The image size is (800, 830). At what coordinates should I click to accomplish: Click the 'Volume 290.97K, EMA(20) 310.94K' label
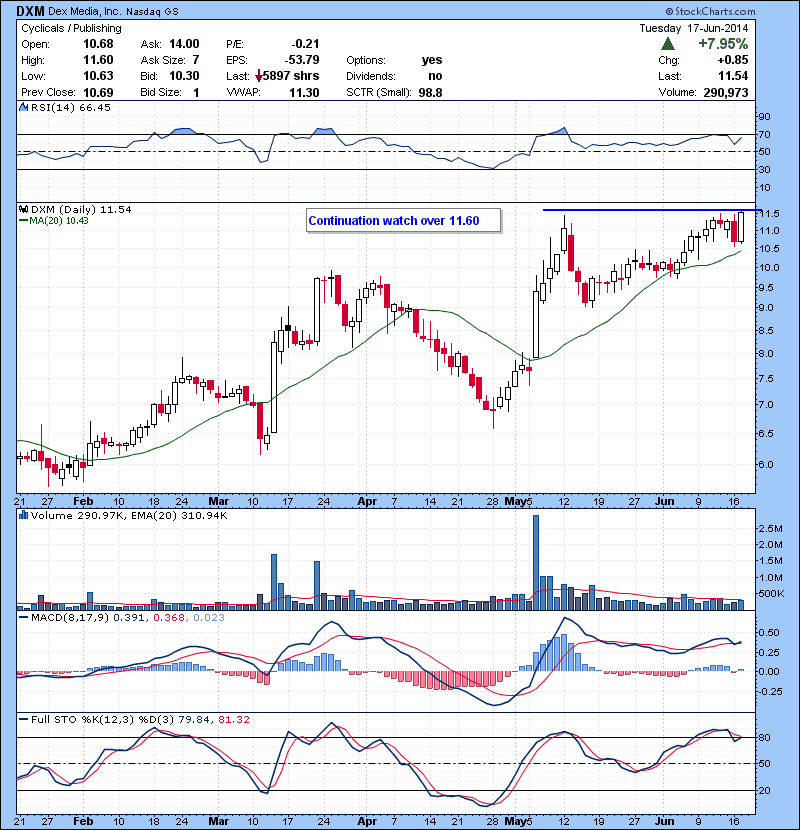point(129,515)
